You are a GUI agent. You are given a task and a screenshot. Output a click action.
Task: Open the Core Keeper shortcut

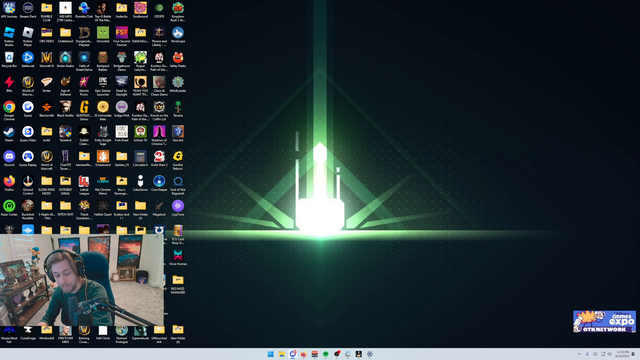pyautogui.click(x=159, y=183)
